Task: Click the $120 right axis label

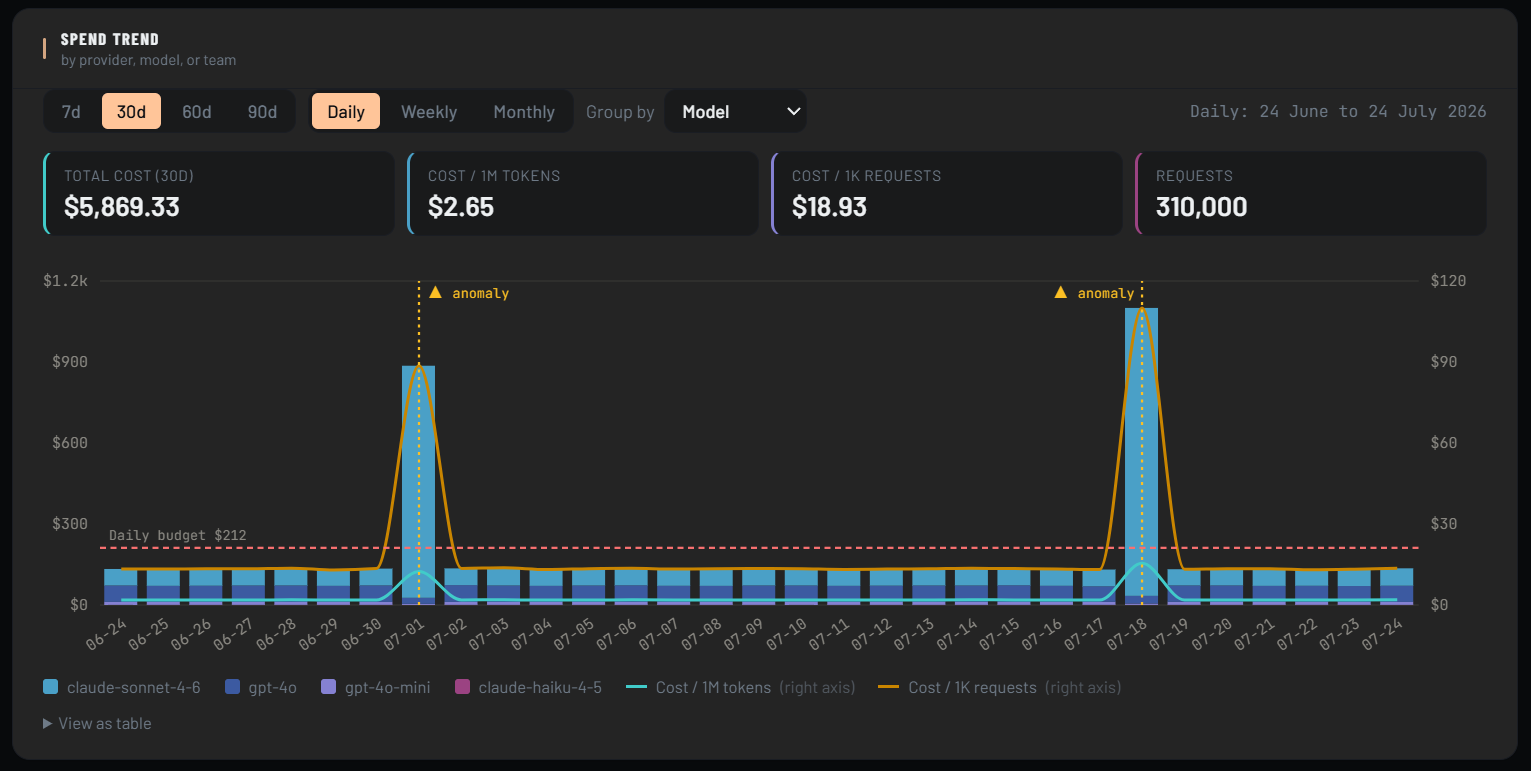Action: pos(1448,281)
